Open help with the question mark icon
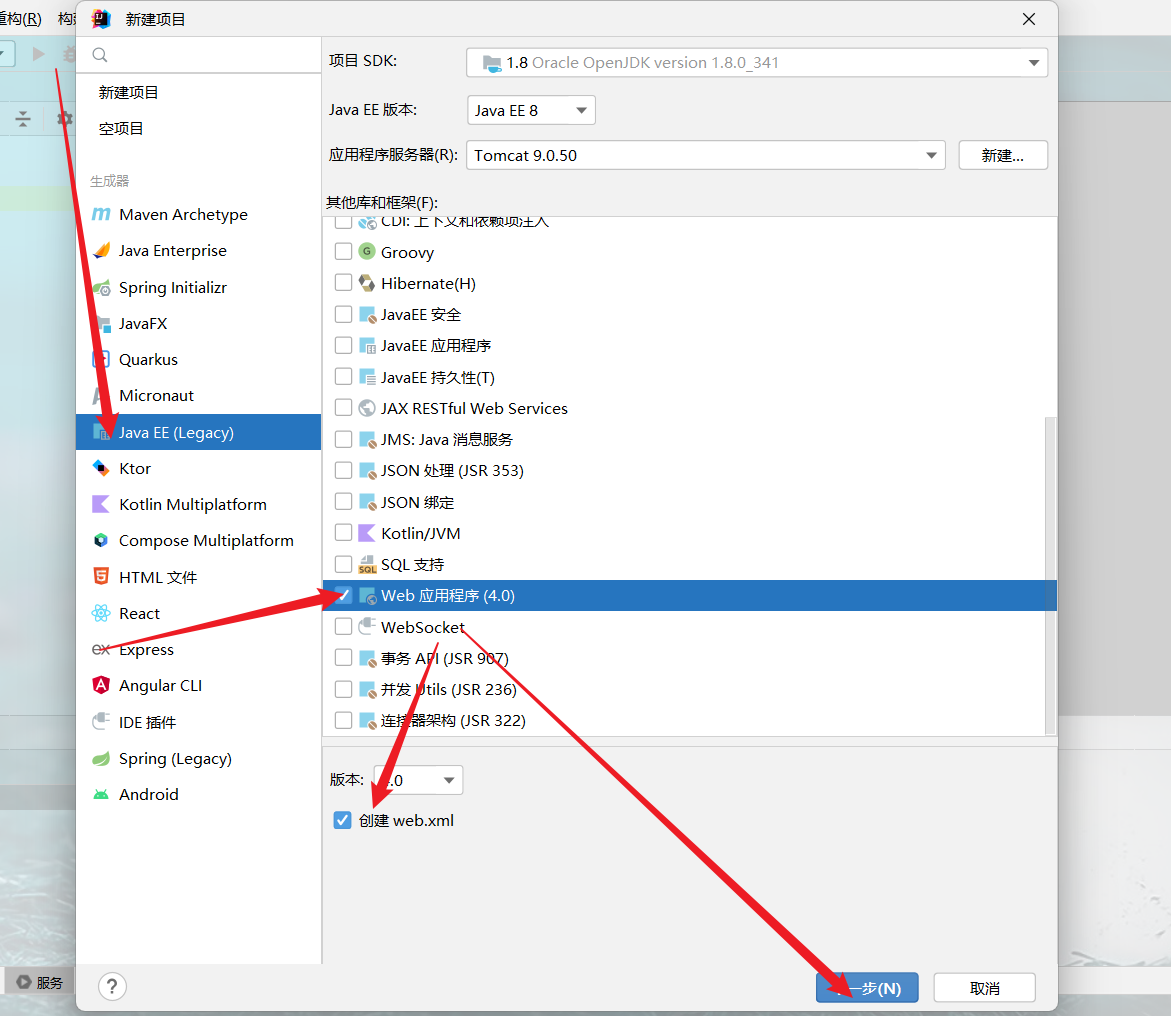This screenshot has width=1171, height=1016. [112, 987]
